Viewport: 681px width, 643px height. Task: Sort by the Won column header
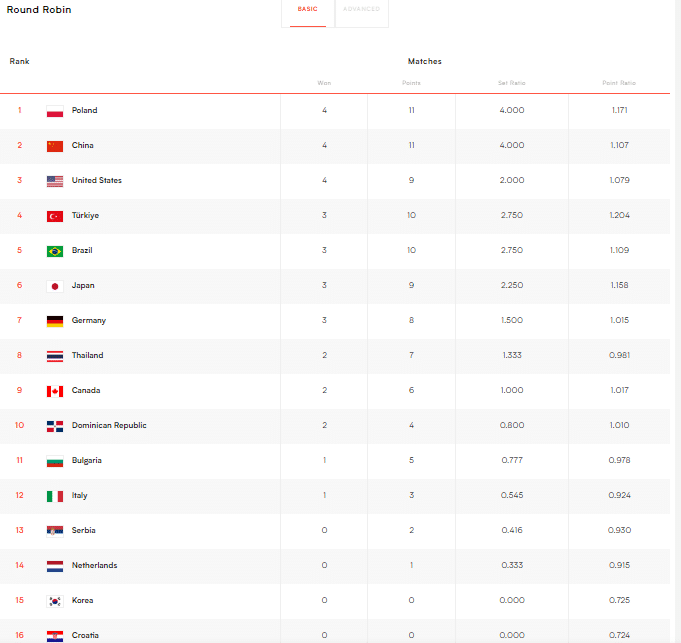[324, 83]
